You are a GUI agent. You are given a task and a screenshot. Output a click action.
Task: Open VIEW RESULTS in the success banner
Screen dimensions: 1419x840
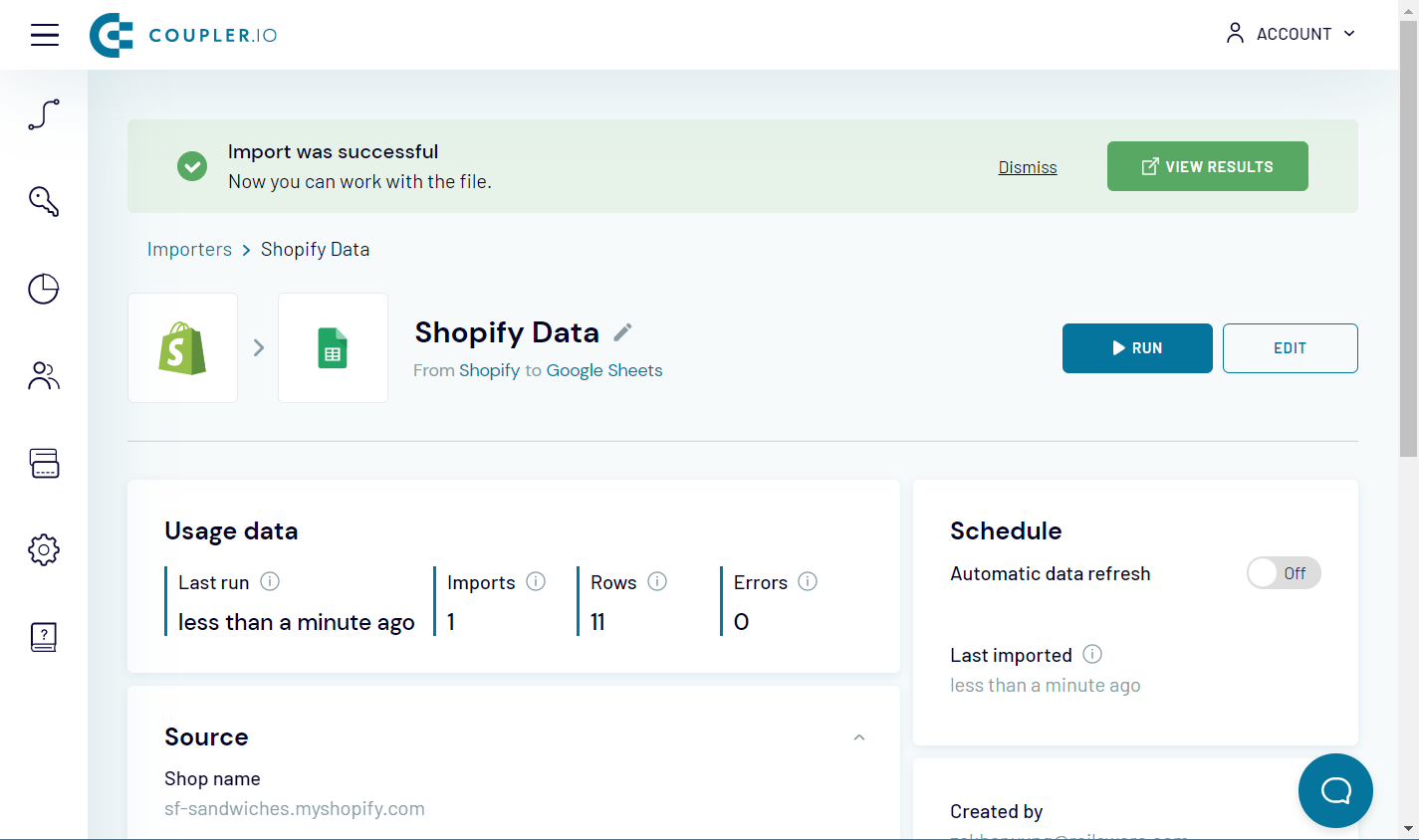coord(1207,166)
